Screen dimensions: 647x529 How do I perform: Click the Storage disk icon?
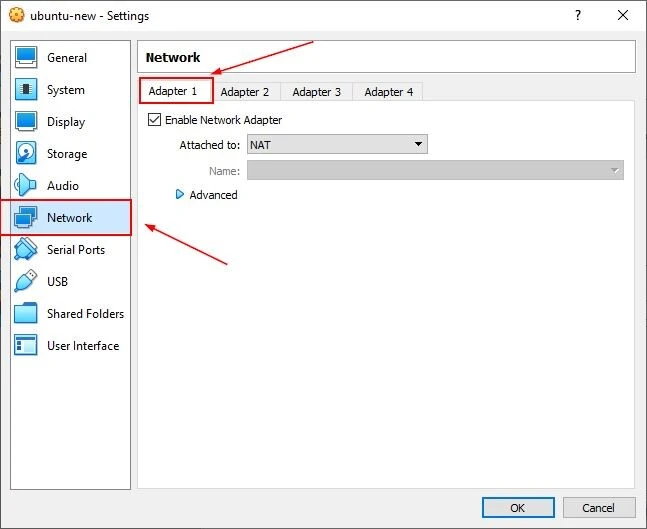(x=27, y=154)
